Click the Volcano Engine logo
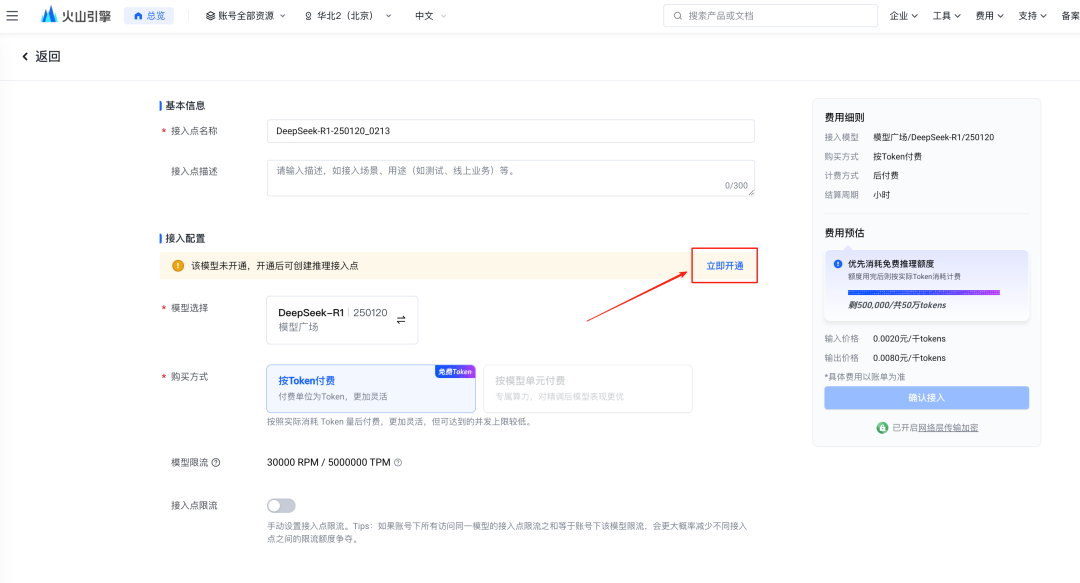 click(x=76, y=15)
